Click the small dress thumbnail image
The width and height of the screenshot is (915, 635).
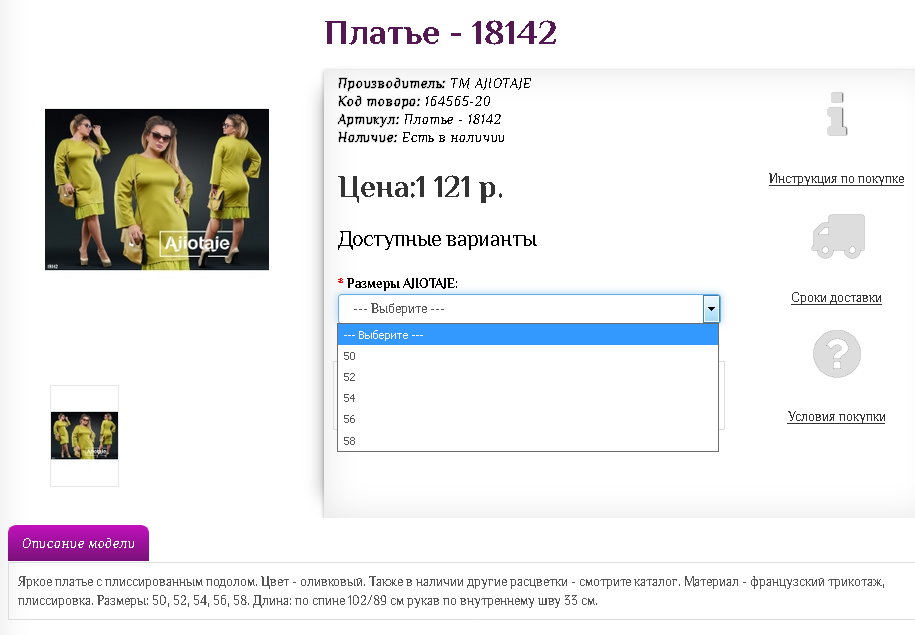click(x=85, y=436)
